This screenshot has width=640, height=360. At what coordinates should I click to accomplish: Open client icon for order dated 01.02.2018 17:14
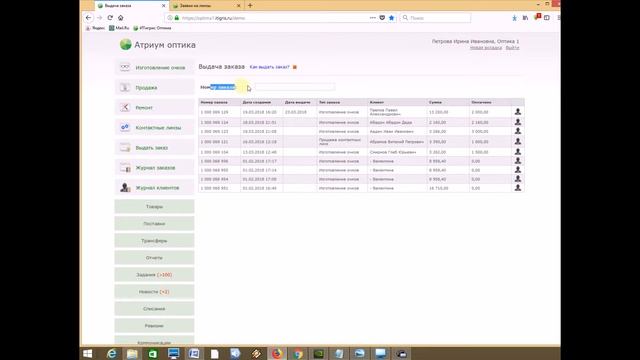click(x=518, y=170)
